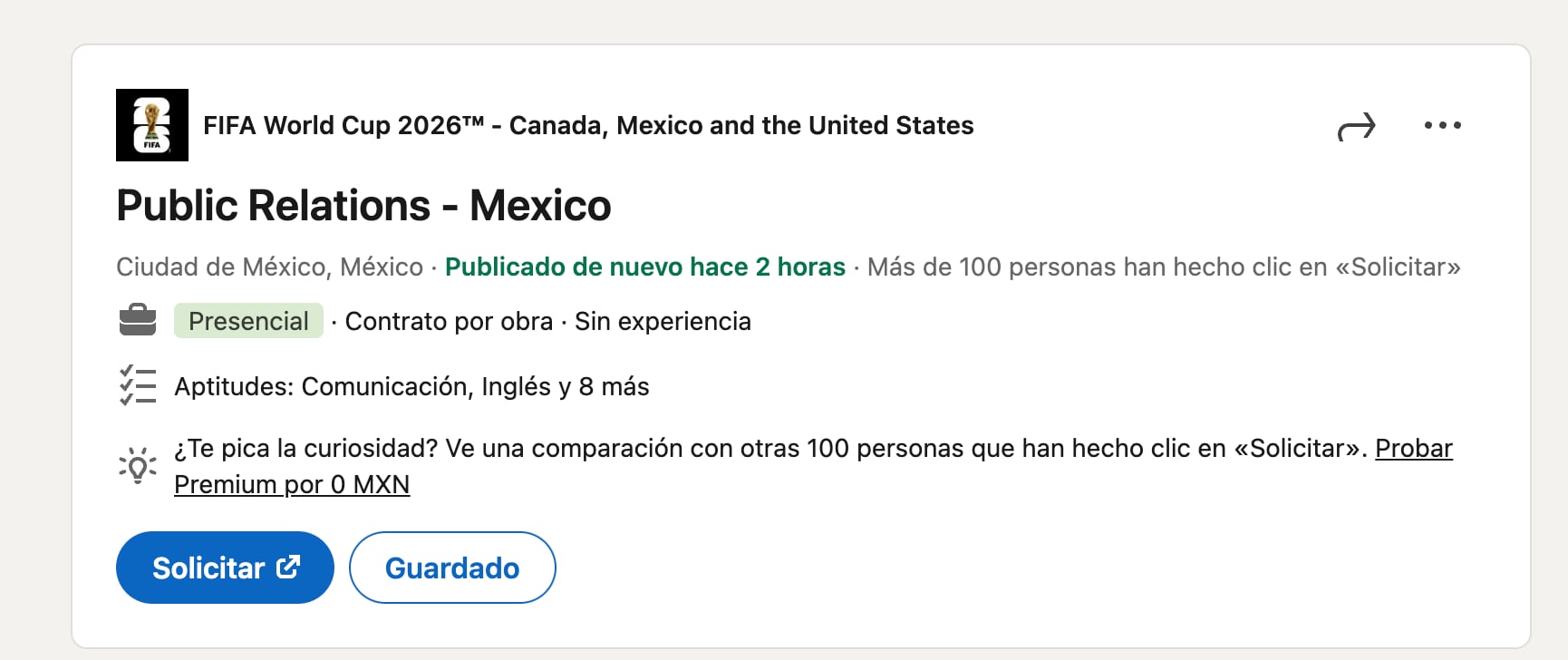
Task: Click the Premium lightbulb icon
Action: tap(138, 464)
